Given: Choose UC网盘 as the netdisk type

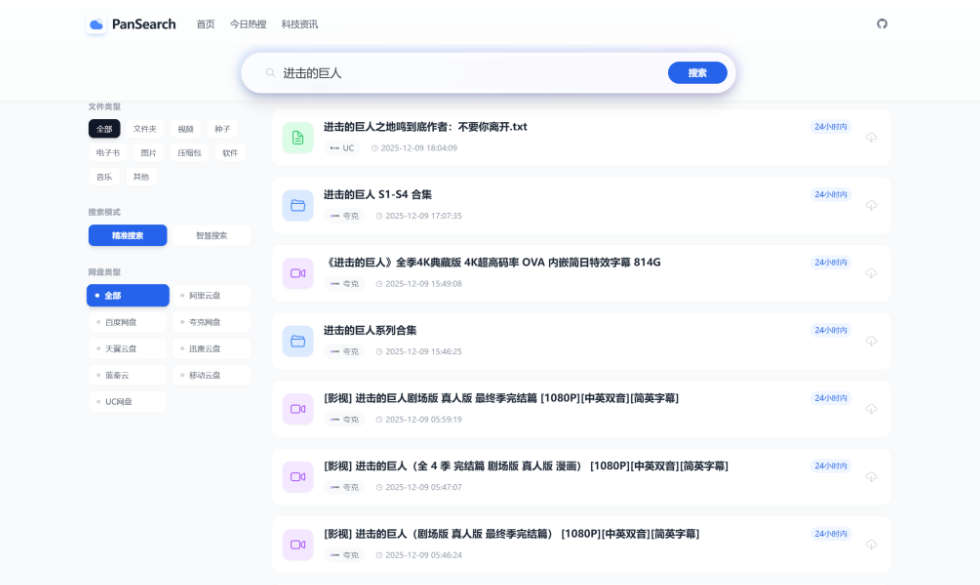Looking at the screenshot, I should tap(128, 402).
